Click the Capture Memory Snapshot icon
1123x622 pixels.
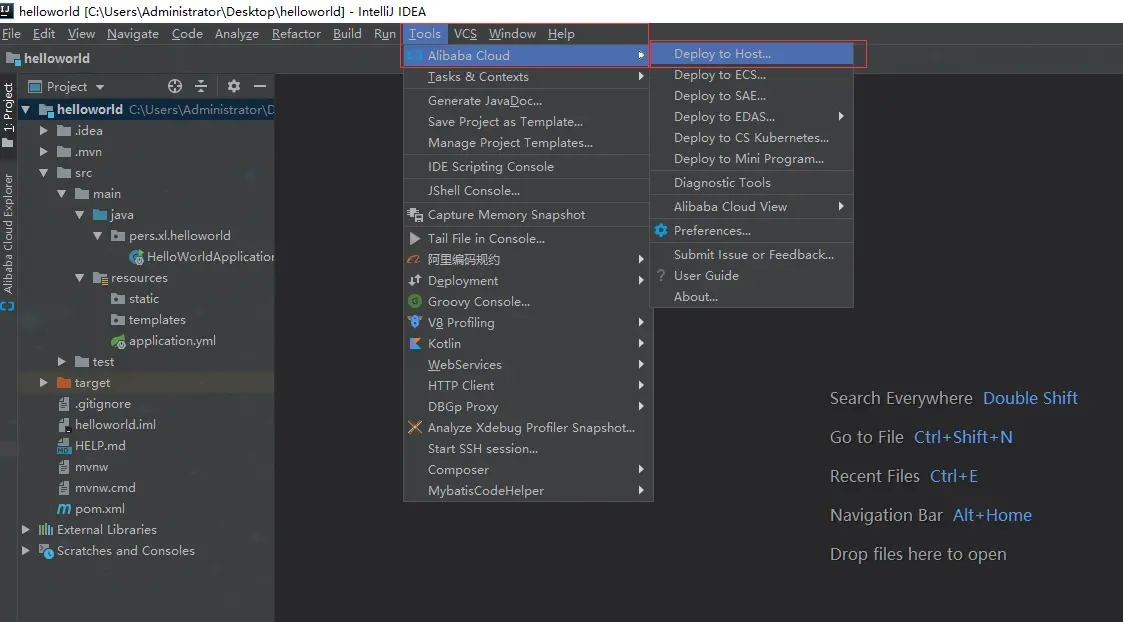click(415, 214)
